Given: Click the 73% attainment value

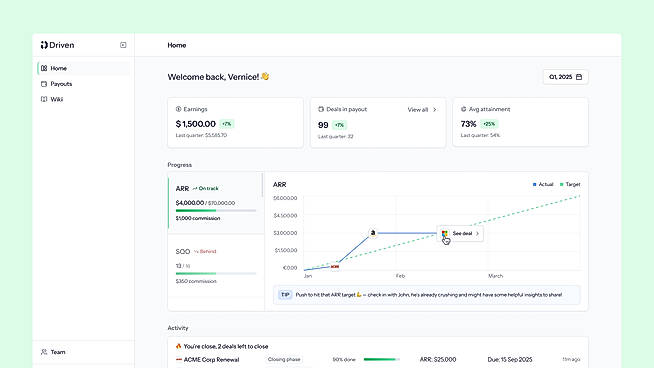Looking at the screenshot, I should (x=468, y=124).
